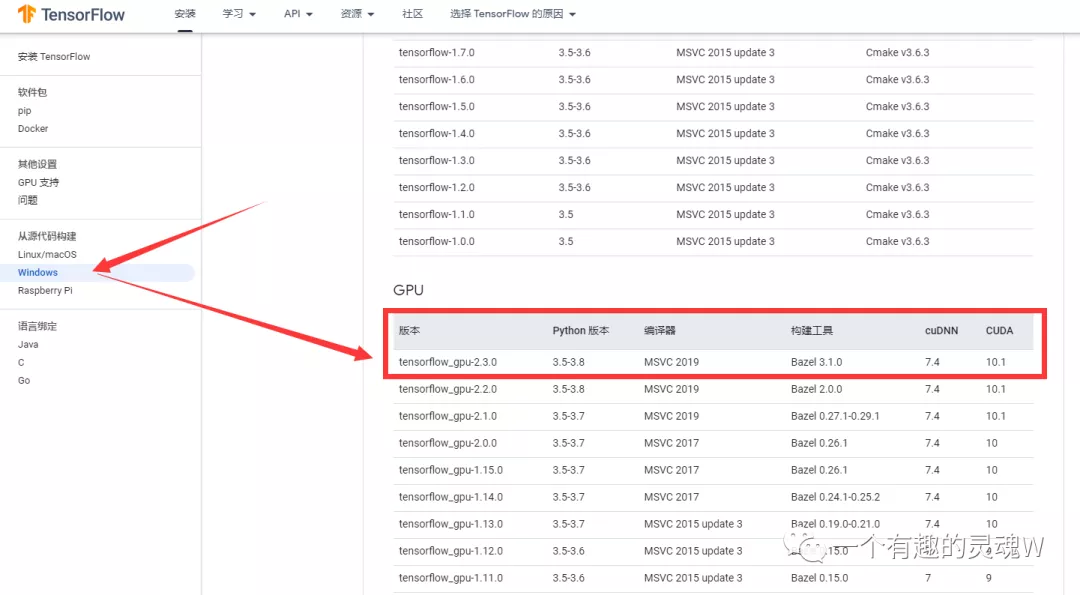Screen dimensions: 1080x595
Task: Click the tensorflow_gpu-1.12.0 cell
Action: point(450,551)
